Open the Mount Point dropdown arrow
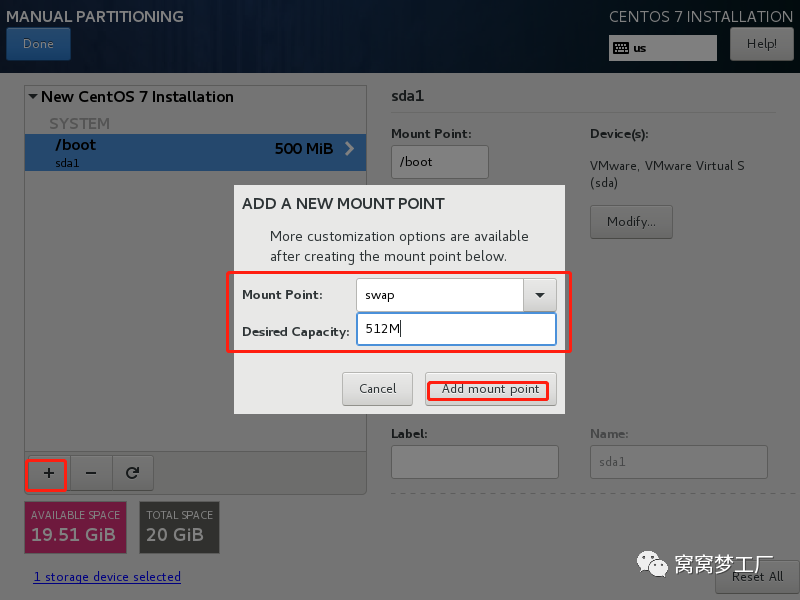This screenshot has width=800, height=600. [540, 295]
